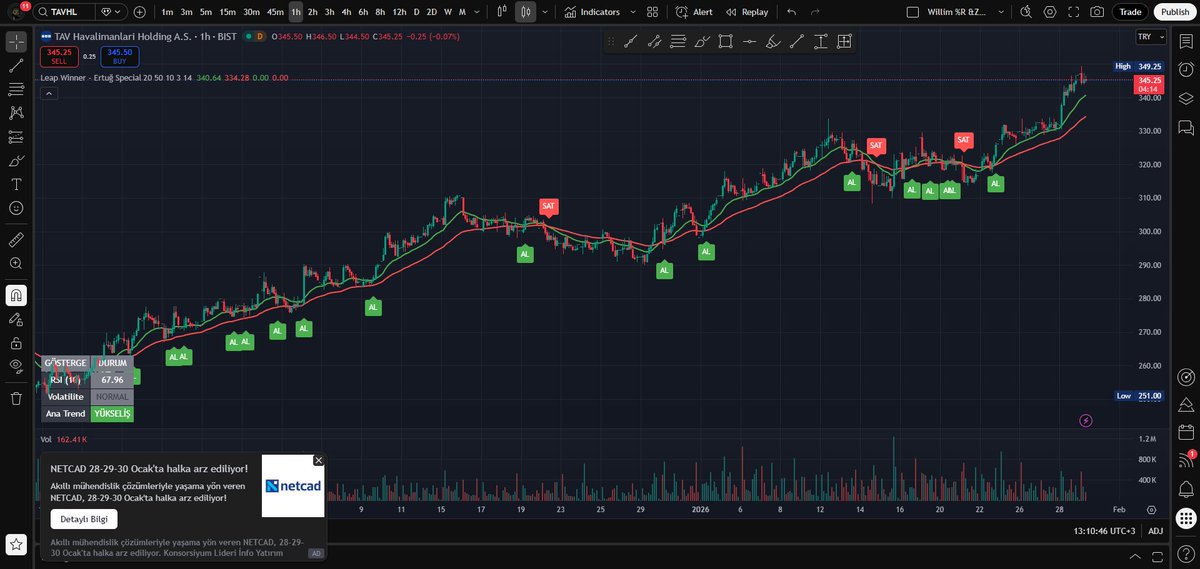
Task: Open the favorites star toolbar button
Action: pos(16,544)
